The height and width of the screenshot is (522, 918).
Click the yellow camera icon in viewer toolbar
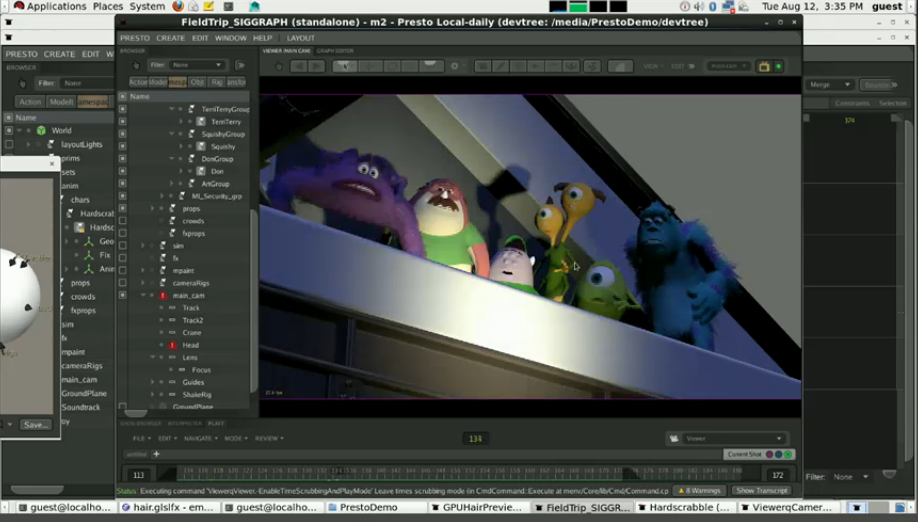tap(764, 66)
